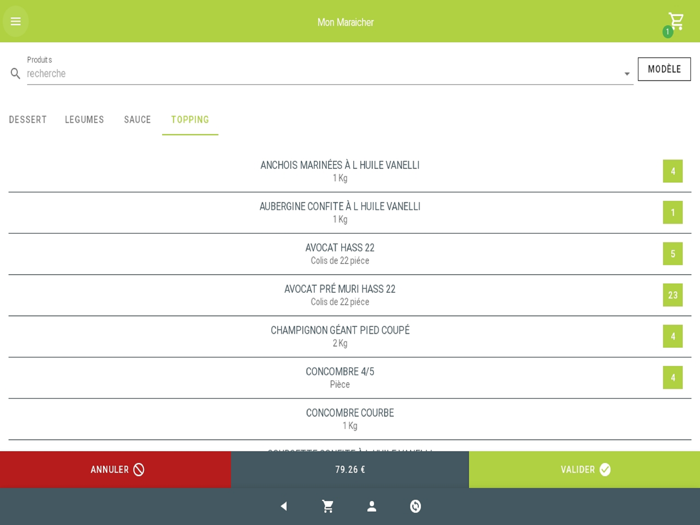Switch to the DESSERT tab
The width and height of the screenshot is (700, 525).
point(28,120)
